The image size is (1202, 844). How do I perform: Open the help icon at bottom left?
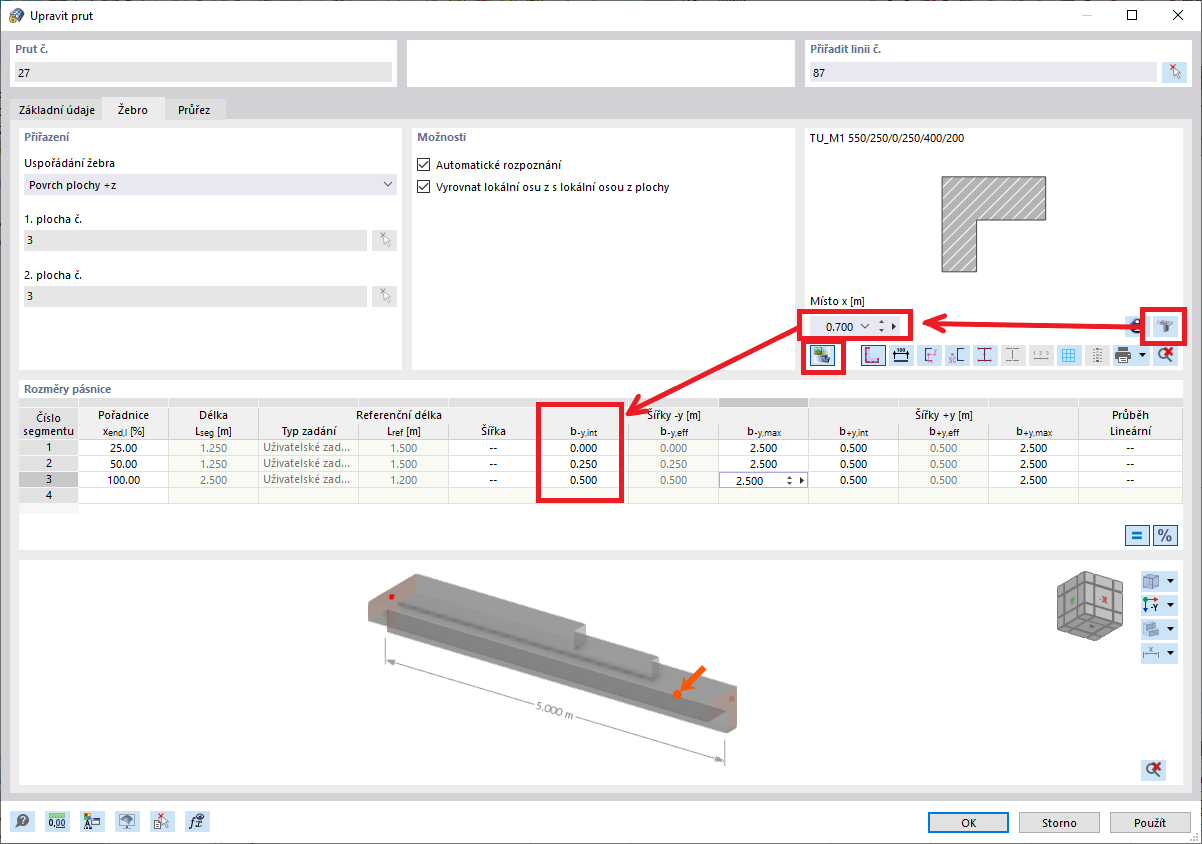pos(22,821)
